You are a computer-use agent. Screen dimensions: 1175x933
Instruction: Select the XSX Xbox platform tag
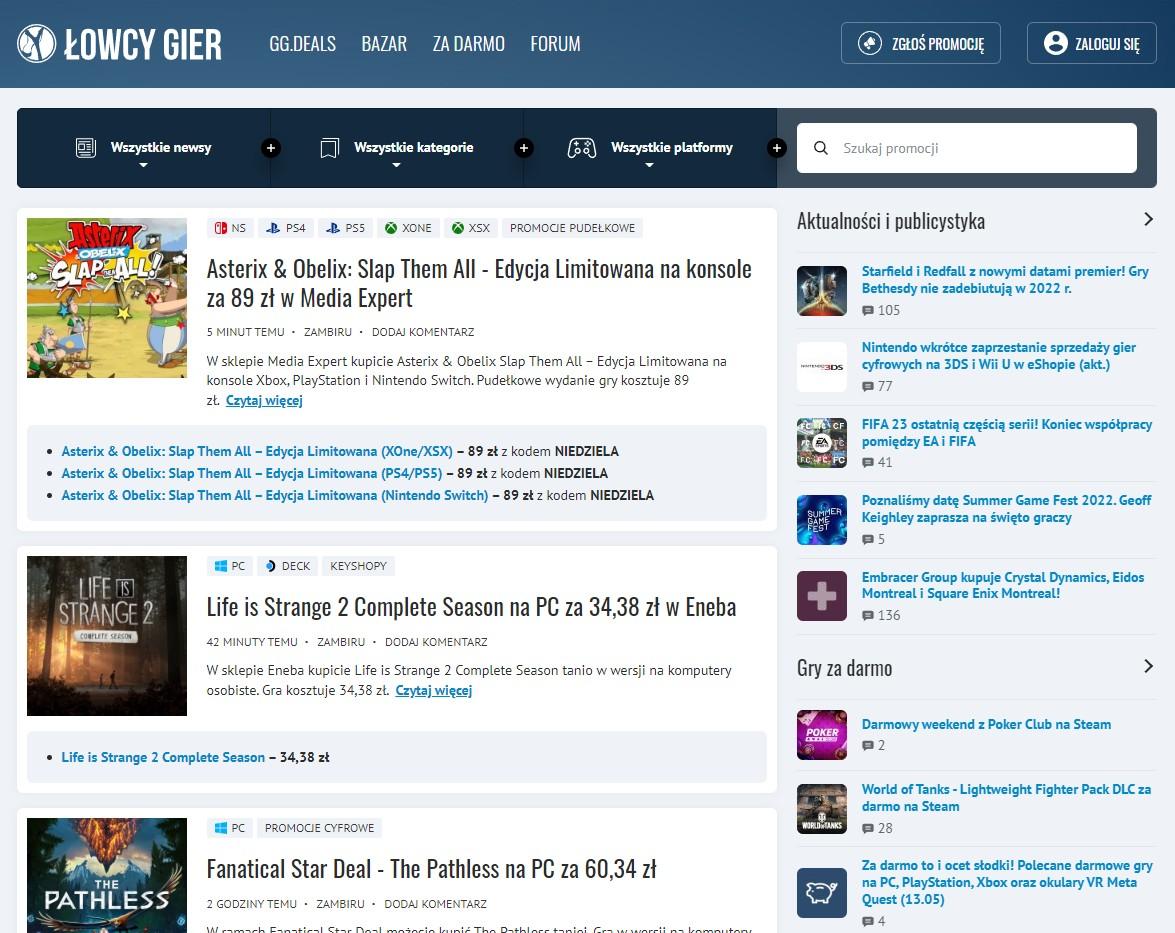[470, 228]
